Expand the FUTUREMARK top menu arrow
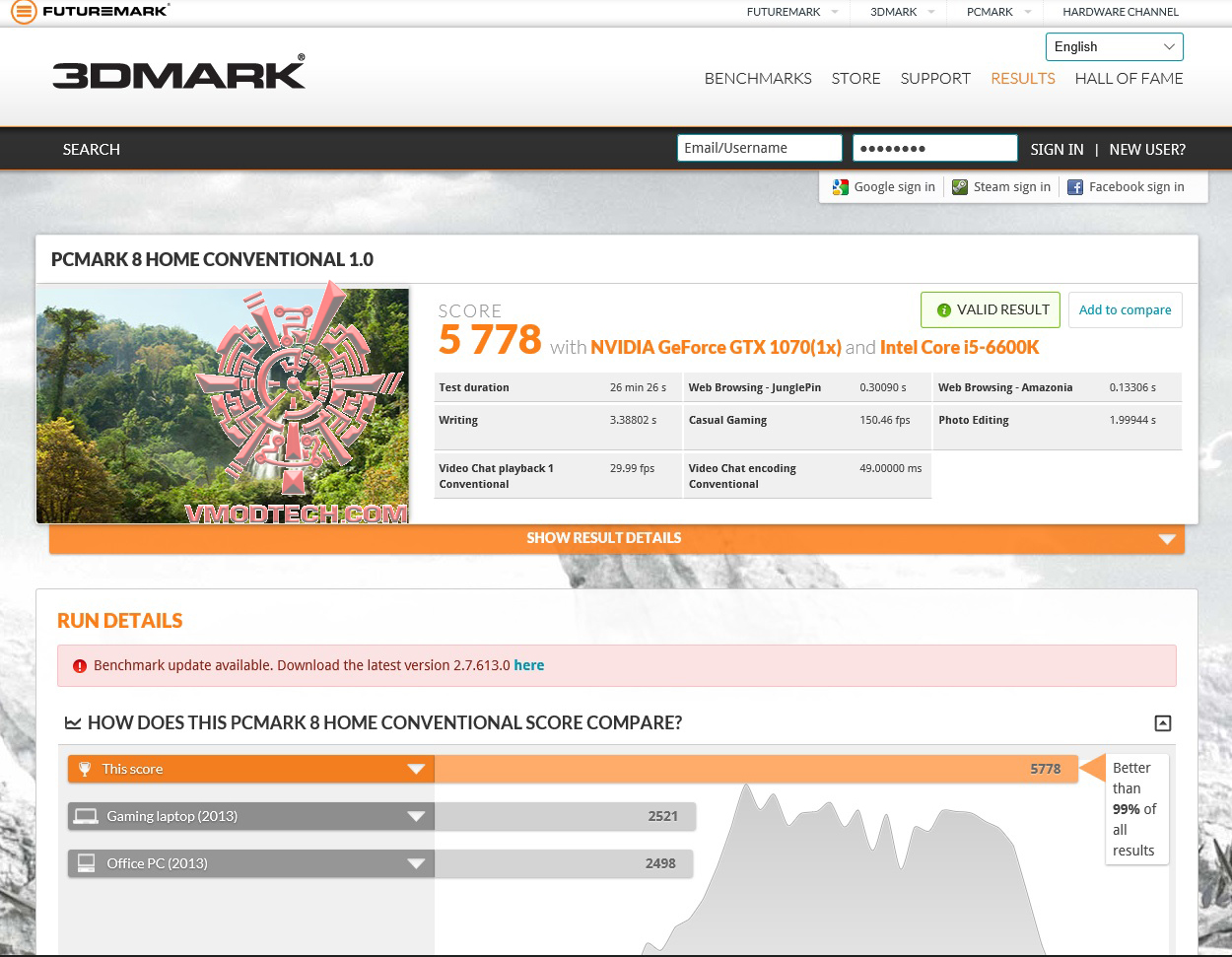 pos(834,12)
